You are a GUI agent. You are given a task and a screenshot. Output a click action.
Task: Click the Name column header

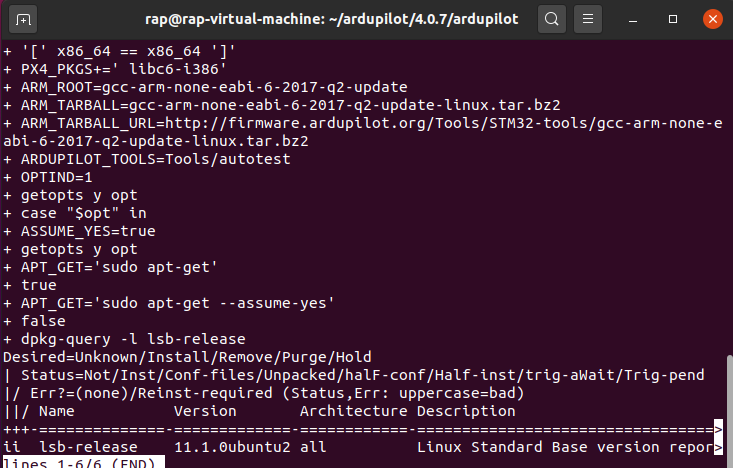tap(57, 411)
